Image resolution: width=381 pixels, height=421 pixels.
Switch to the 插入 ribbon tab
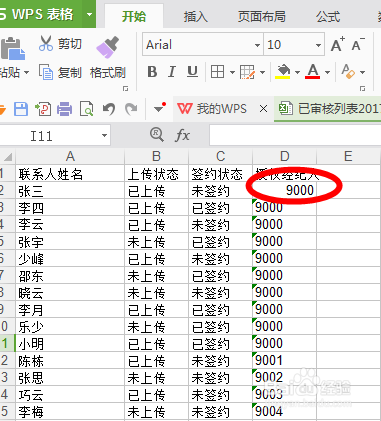[x=196, y=16]
